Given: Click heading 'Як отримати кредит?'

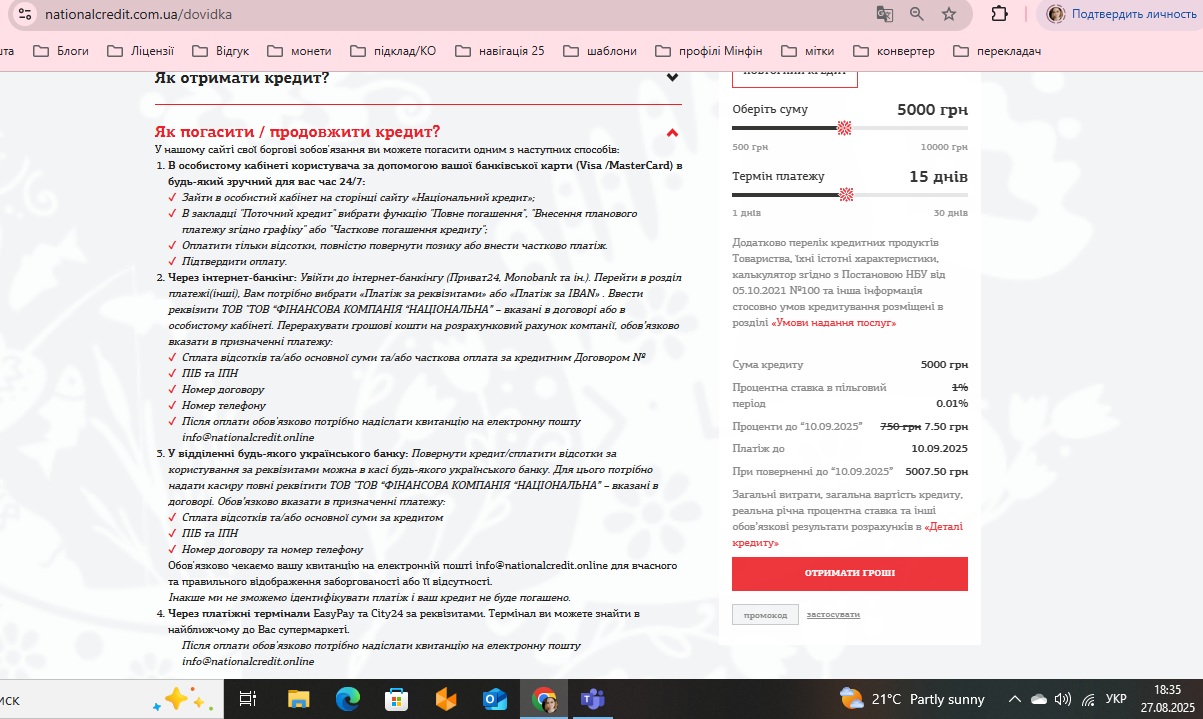Looking at the screenshot, I should click(241, 78).
